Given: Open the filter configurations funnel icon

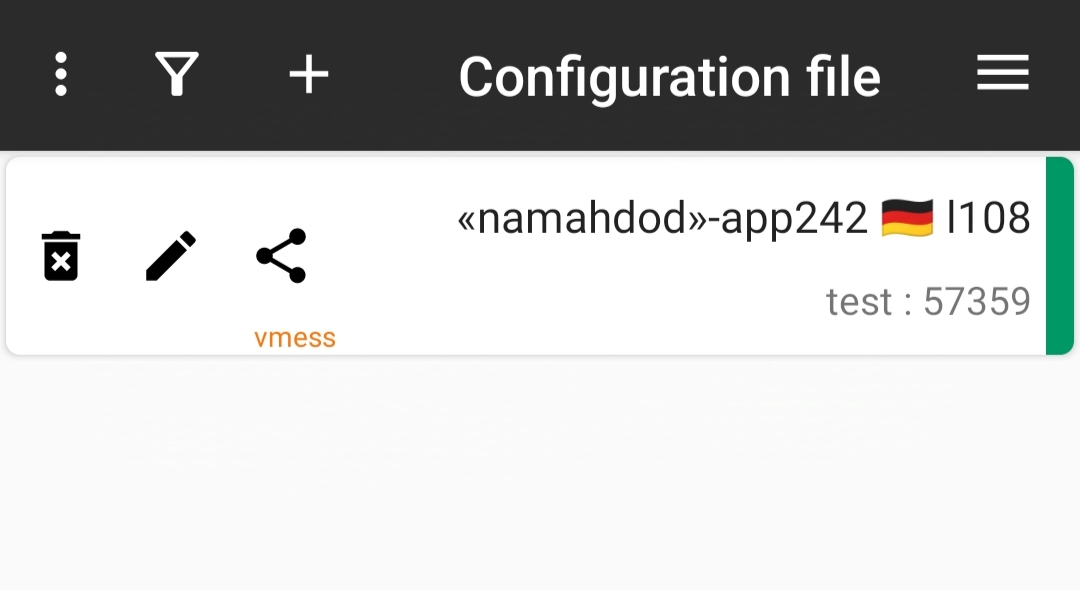Looking at the screenshot, I should click(x=177, y=74).
